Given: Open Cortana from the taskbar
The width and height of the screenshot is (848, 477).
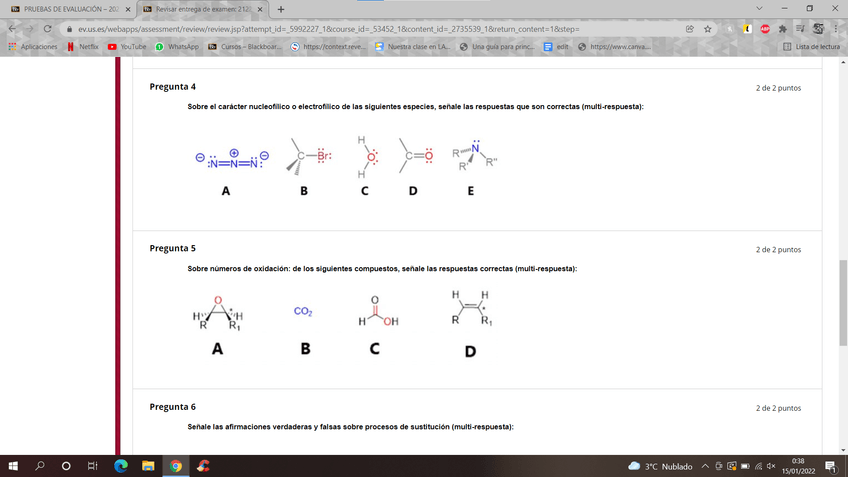Looking at the screenshot, I should pyautogui.click(x=66, y=466).
